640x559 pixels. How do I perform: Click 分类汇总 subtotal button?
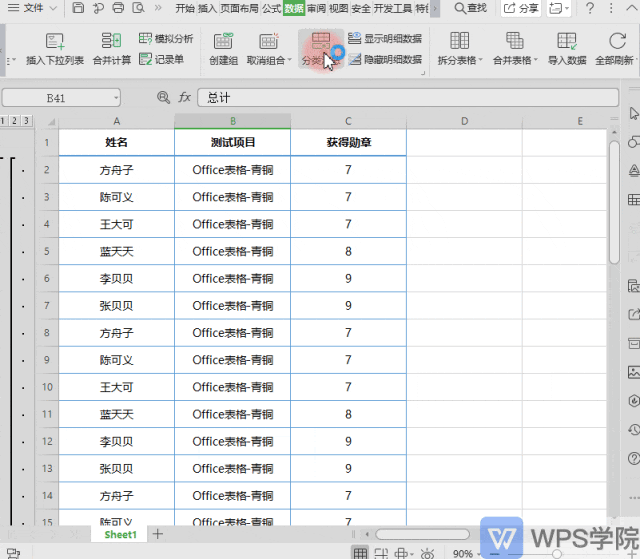(x=321, y=49)
